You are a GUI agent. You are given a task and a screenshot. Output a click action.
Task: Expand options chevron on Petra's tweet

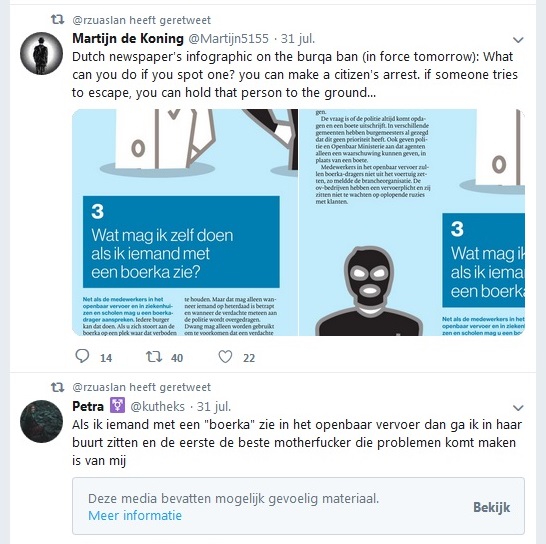point(518,407)
